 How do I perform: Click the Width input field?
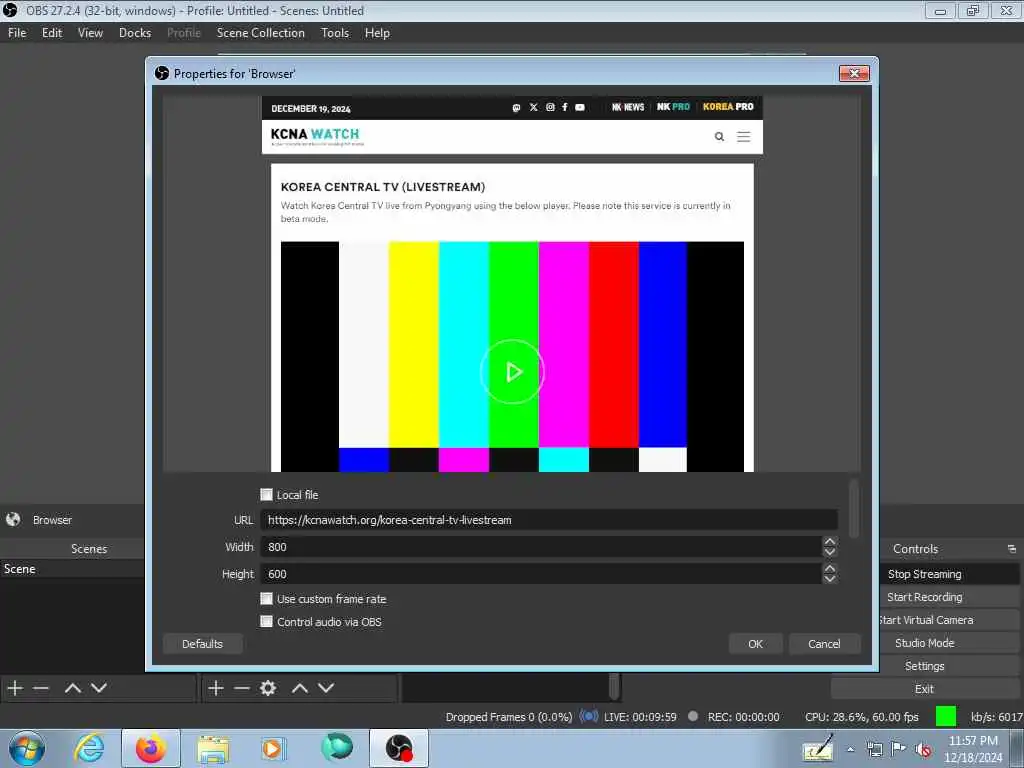pyautogui.click(x=541, y=547)
